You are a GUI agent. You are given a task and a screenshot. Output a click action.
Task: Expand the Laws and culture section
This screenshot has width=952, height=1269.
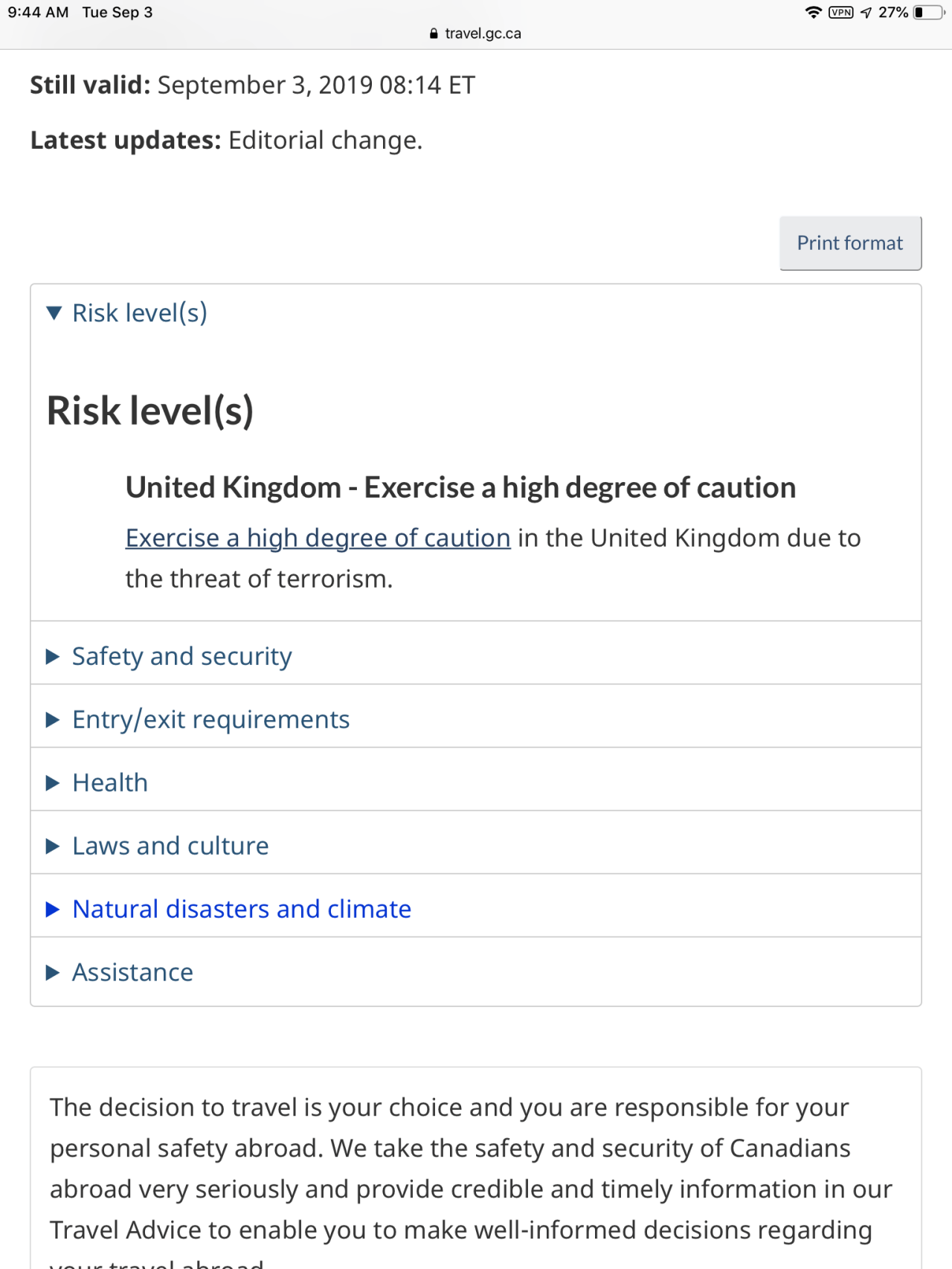point(170,846)
